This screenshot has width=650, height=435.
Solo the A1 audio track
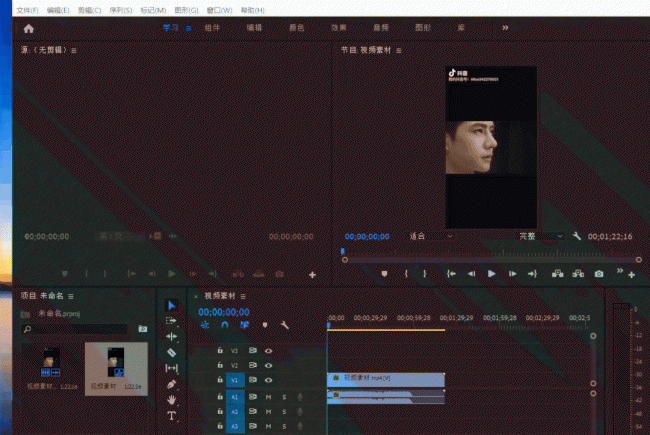[284, 397]
